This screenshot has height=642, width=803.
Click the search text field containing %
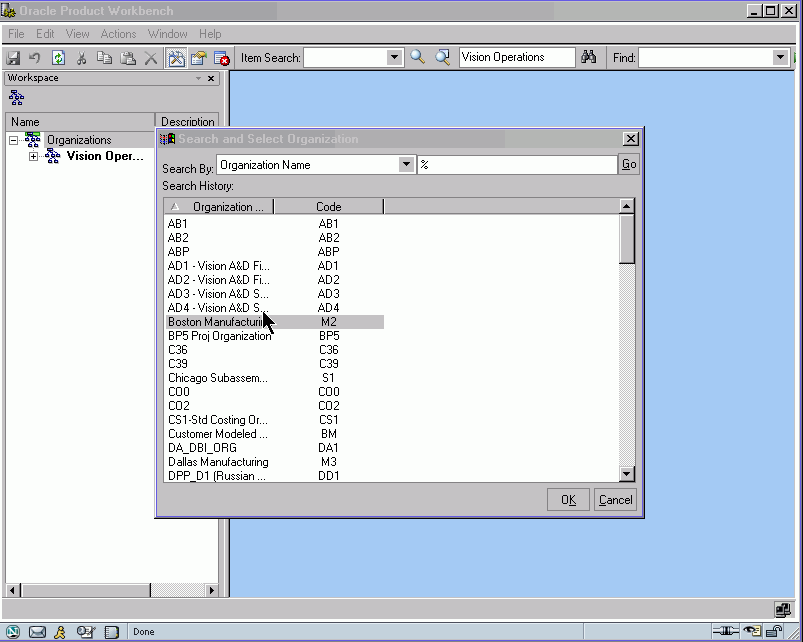517,164
